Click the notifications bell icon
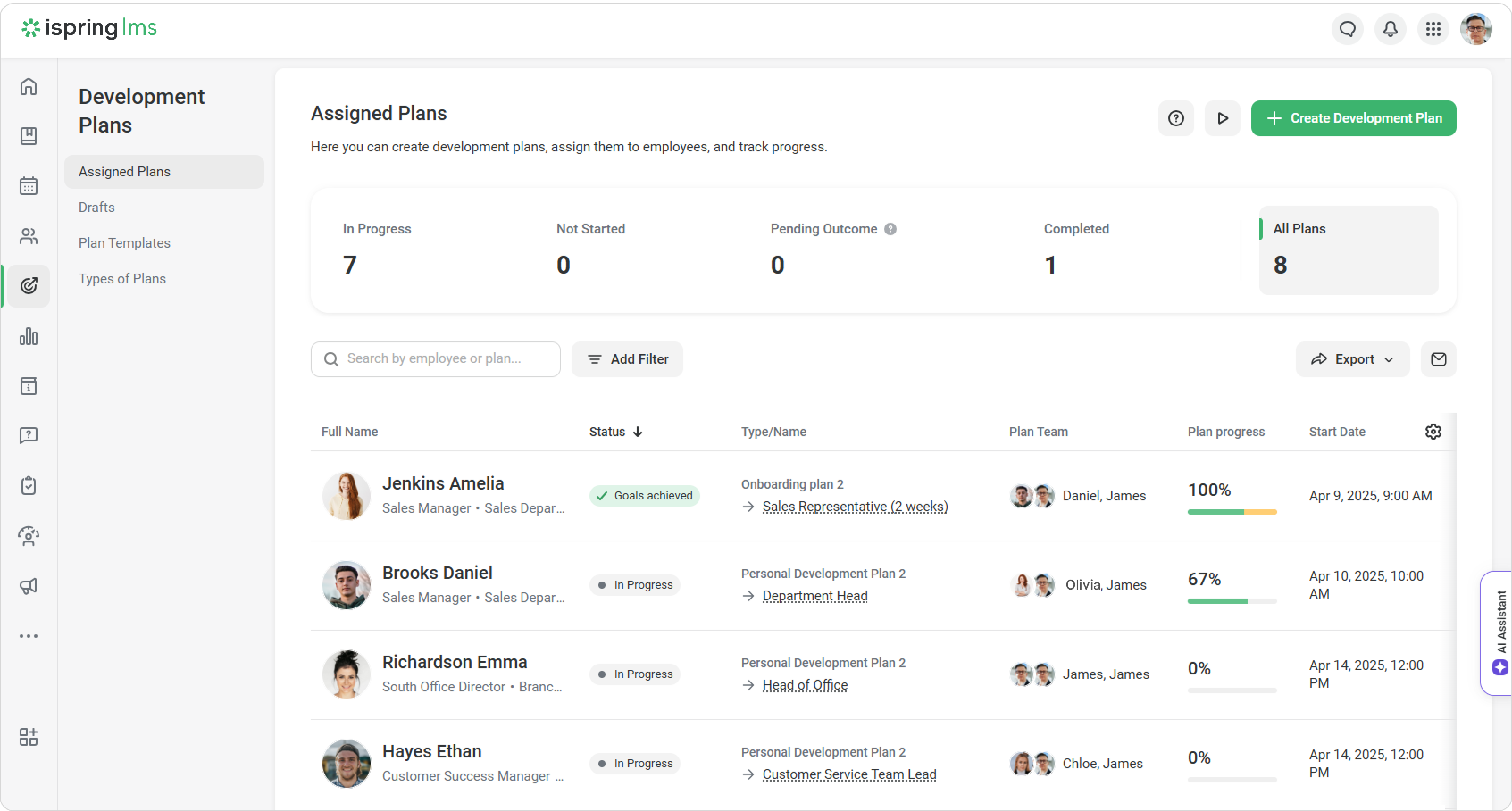 1390,29
